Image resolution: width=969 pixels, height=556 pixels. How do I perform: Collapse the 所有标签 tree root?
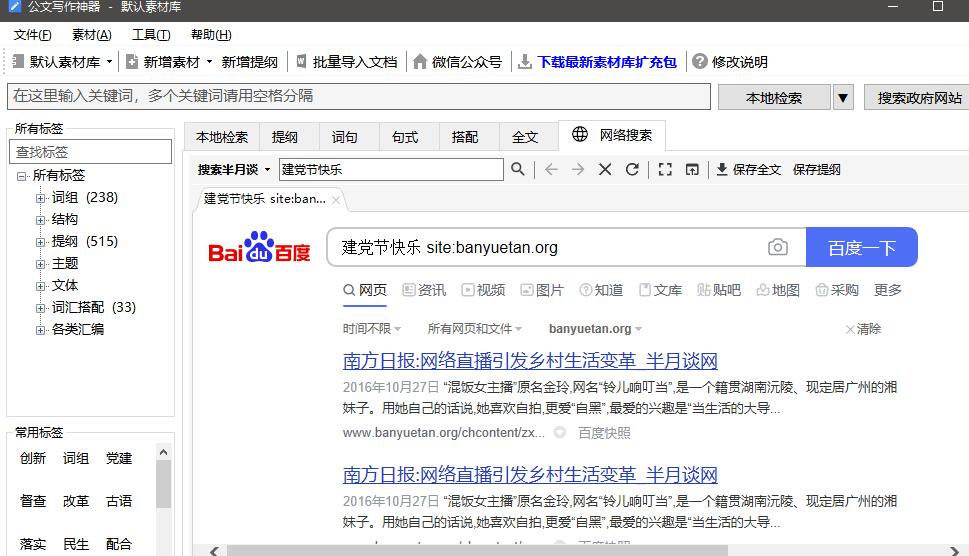(22, 176)
